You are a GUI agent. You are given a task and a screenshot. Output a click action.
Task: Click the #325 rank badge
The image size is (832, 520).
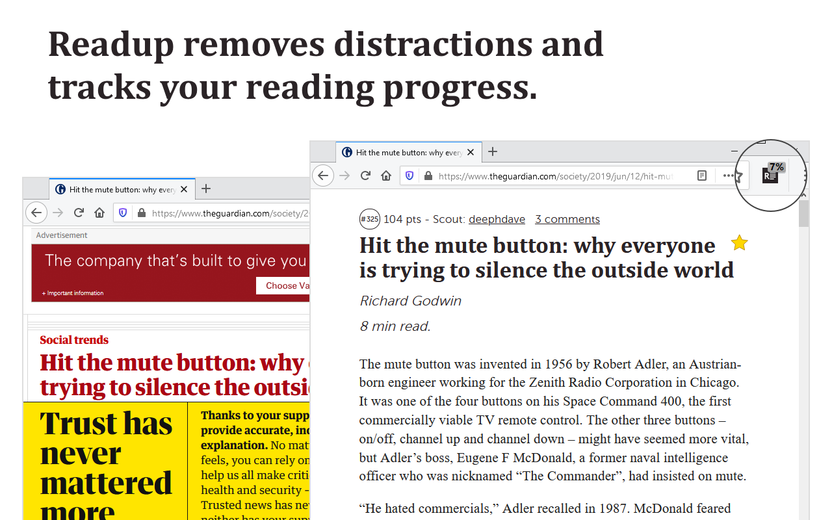click(370, 219)
